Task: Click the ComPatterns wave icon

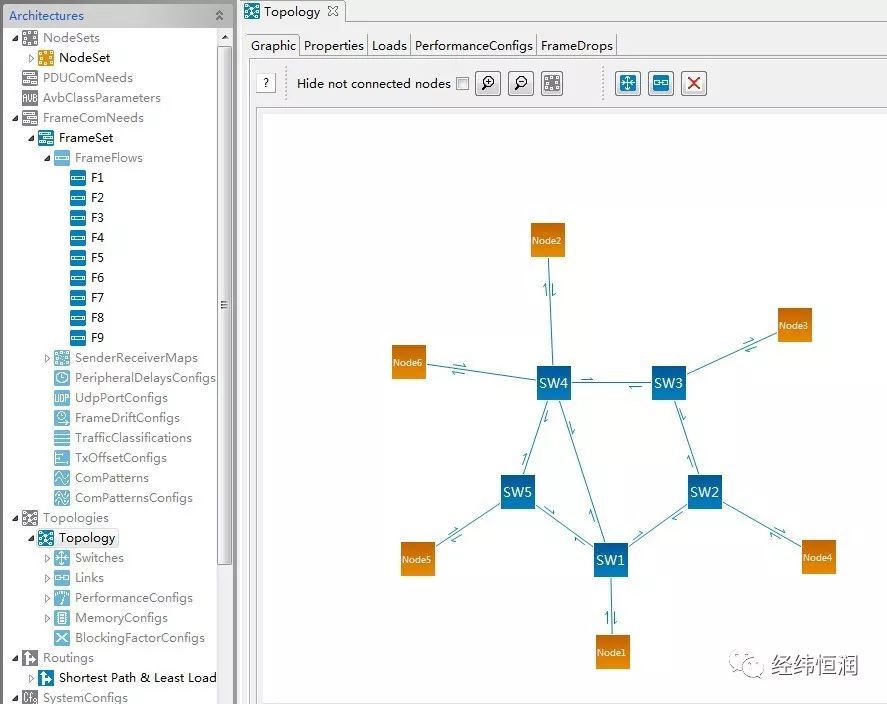Action: [x=62, y=478]
